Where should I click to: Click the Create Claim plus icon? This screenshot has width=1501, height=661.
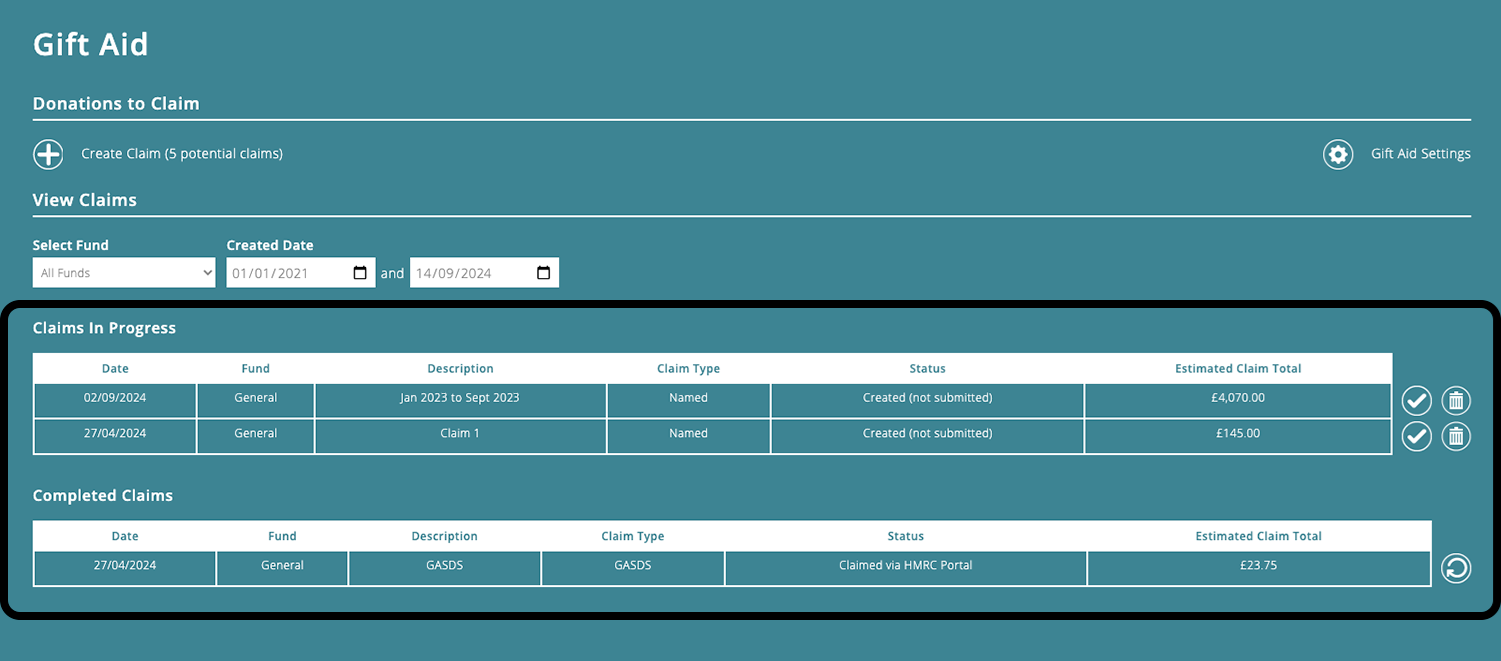point(48,154)
